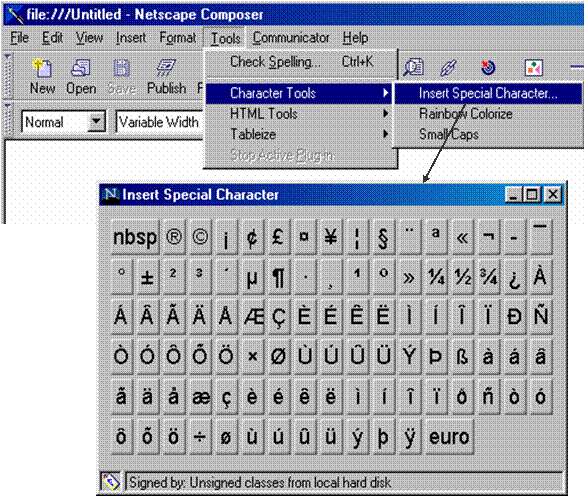The width and height of the screenshot is (584, 496).
Task: Insert the cent ¢ symbol
Action: pos(252,237)
